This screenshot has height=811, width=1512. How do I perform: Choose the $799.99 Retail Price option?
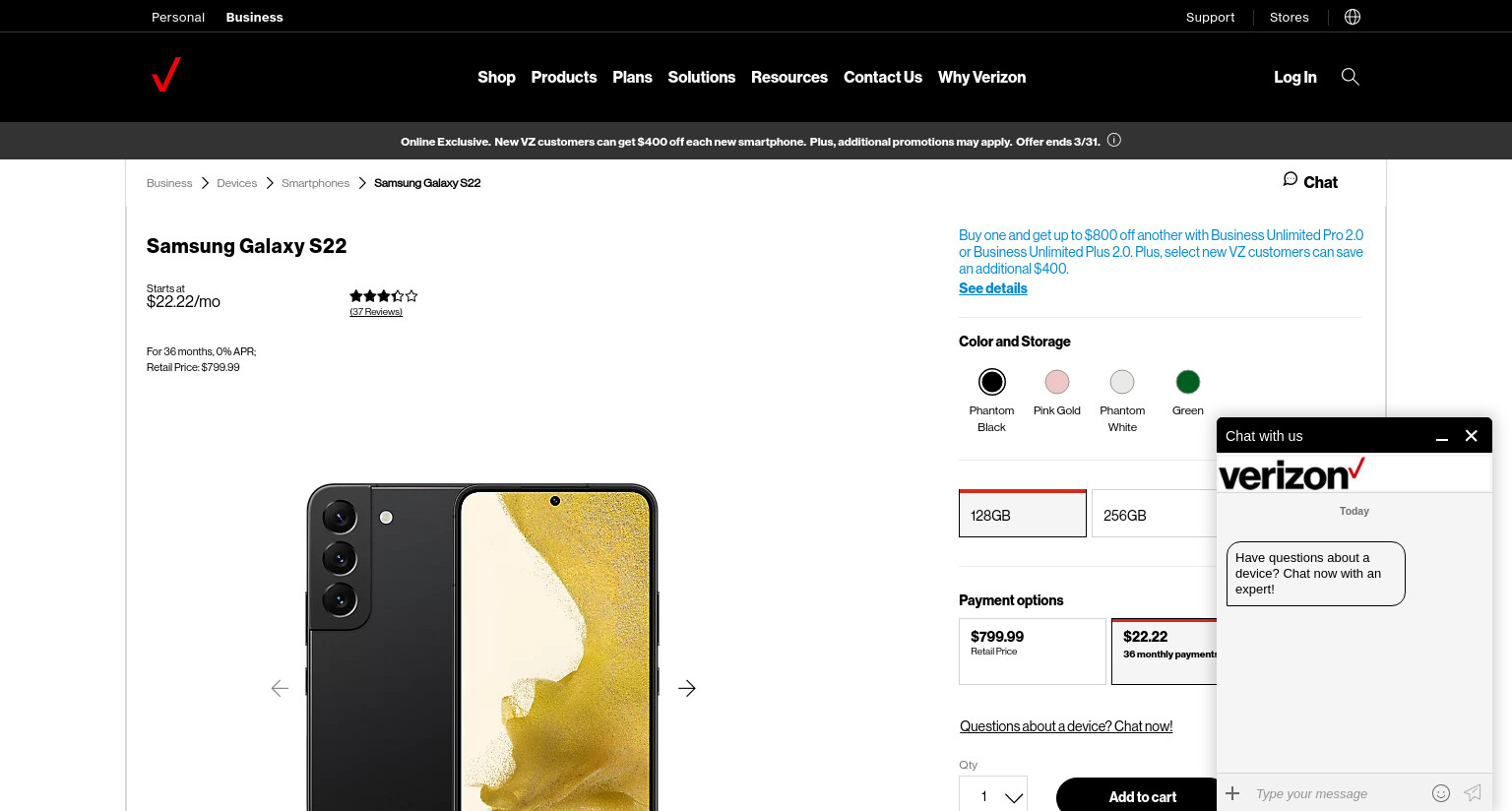tap(1033, 652)
